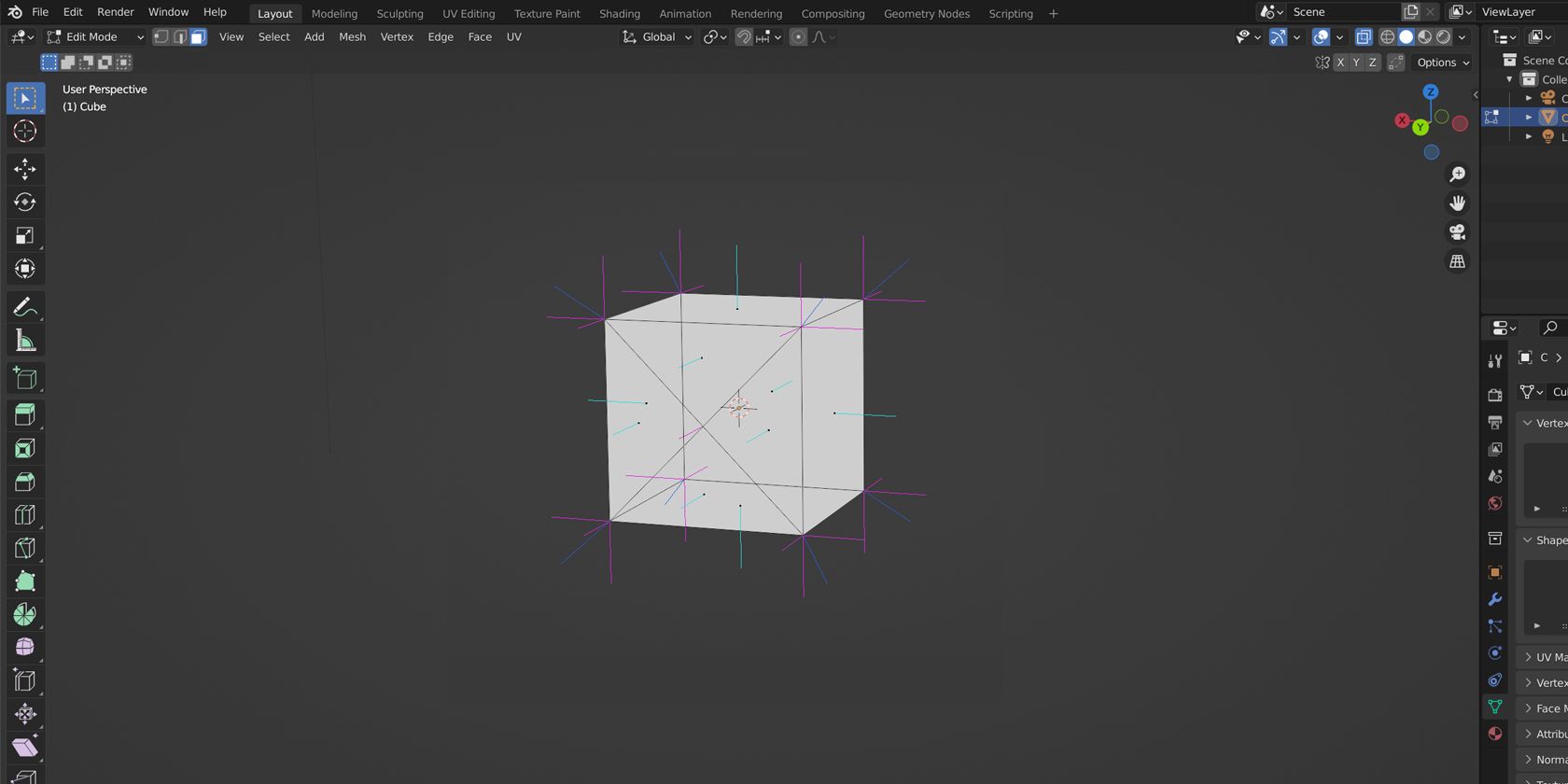Screen dimensions: 1568x784
Task: Switch to the Sculpting workspace tab
Action: 399,13
